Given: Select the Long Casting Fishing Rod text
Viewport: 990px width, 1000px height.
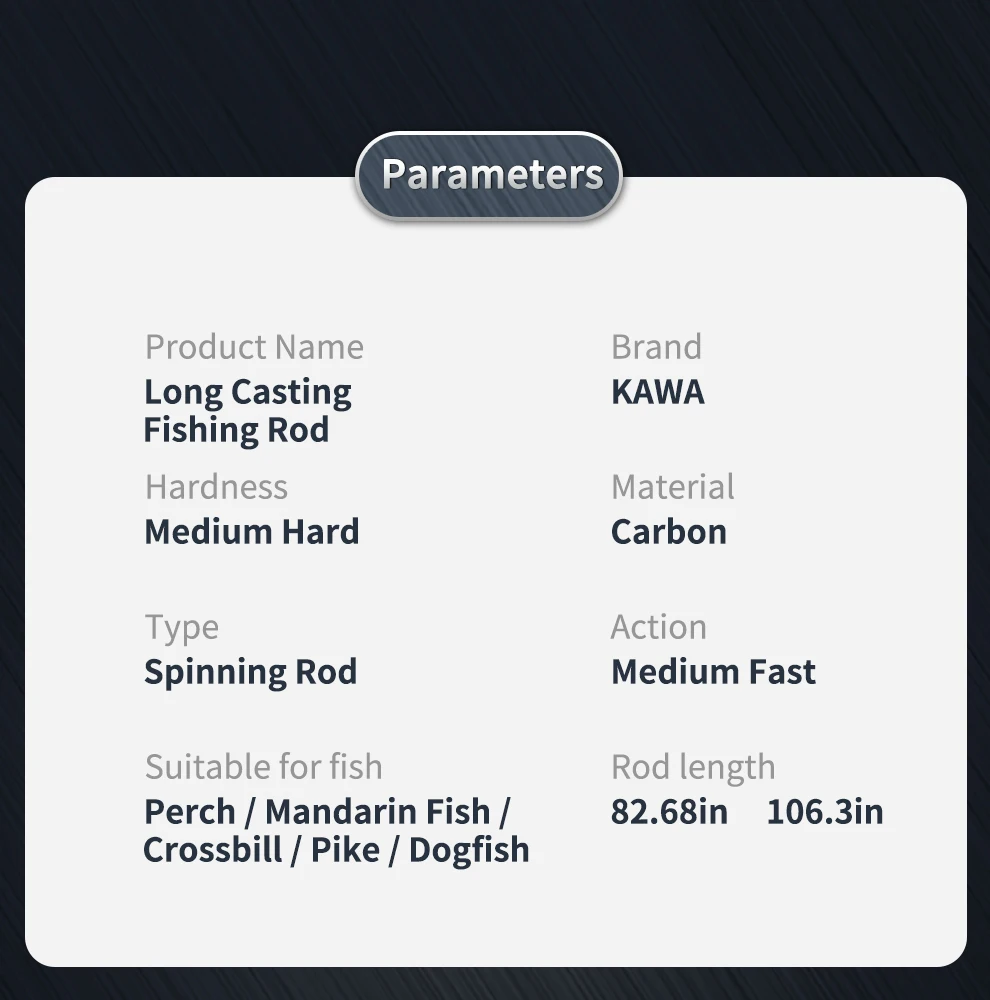Looking at the screenshot, I should click(x=247, y=410).
